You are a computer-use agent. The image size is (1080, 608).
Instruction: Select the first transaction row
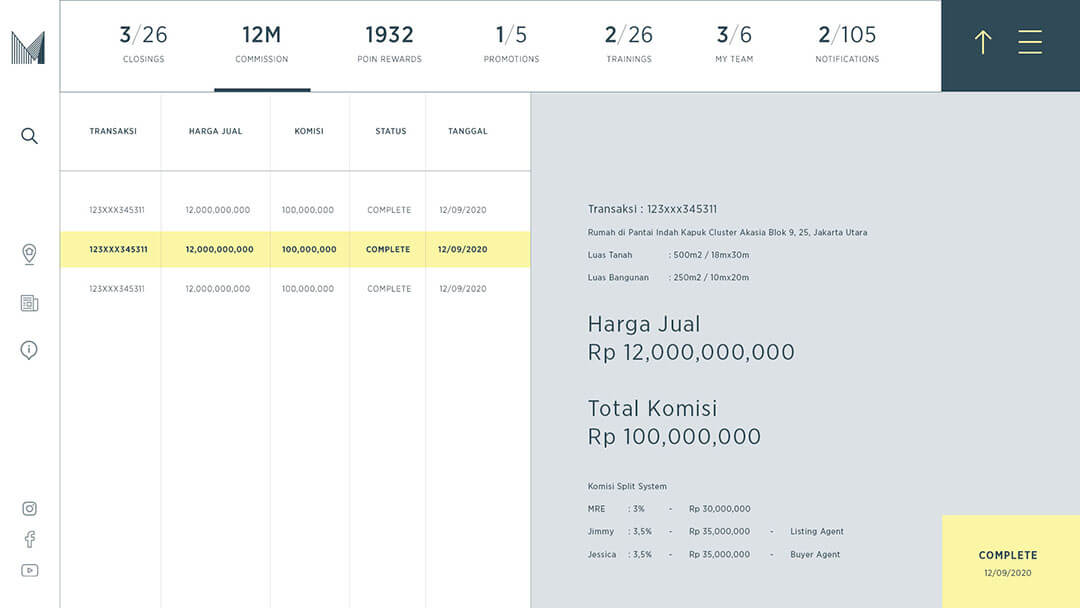[x=295, y=210]
